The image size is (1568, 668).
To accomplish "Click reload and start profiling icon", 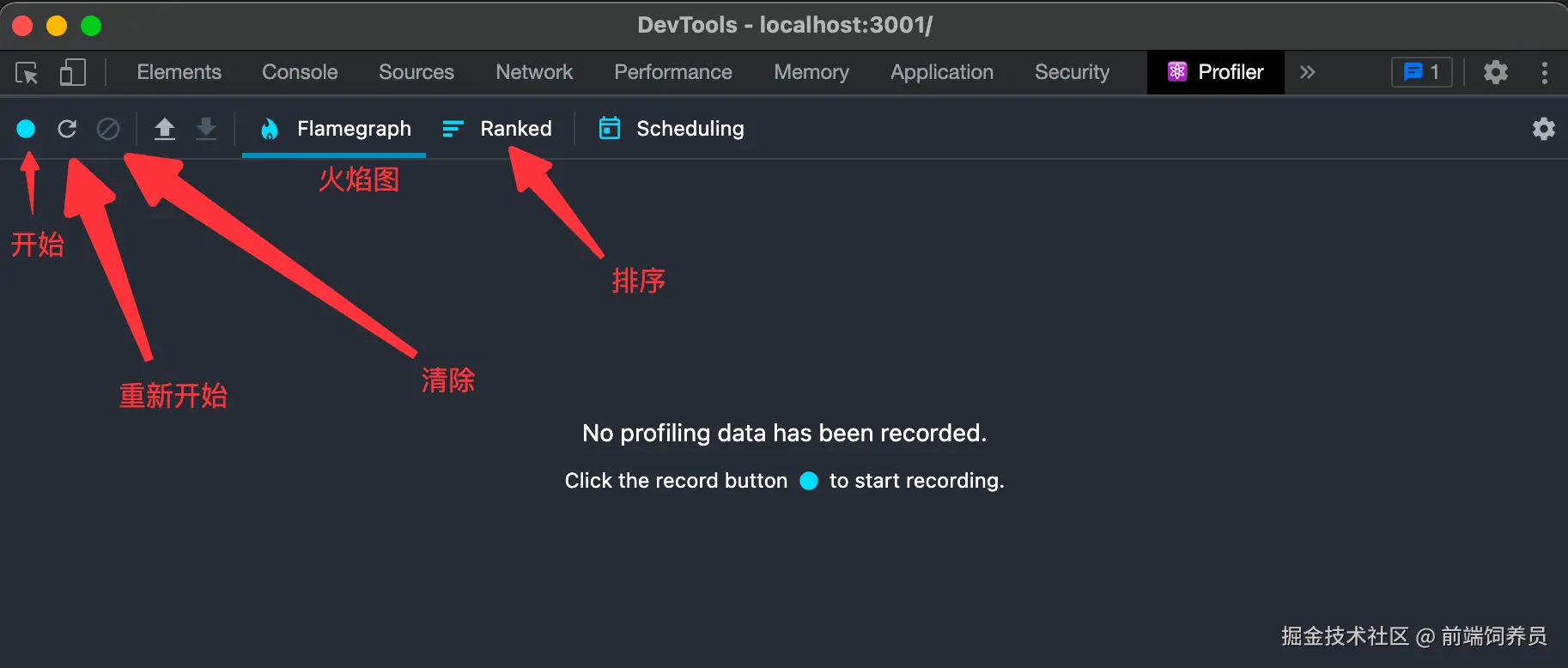I will pyautogui.click(x=67, y=129).
